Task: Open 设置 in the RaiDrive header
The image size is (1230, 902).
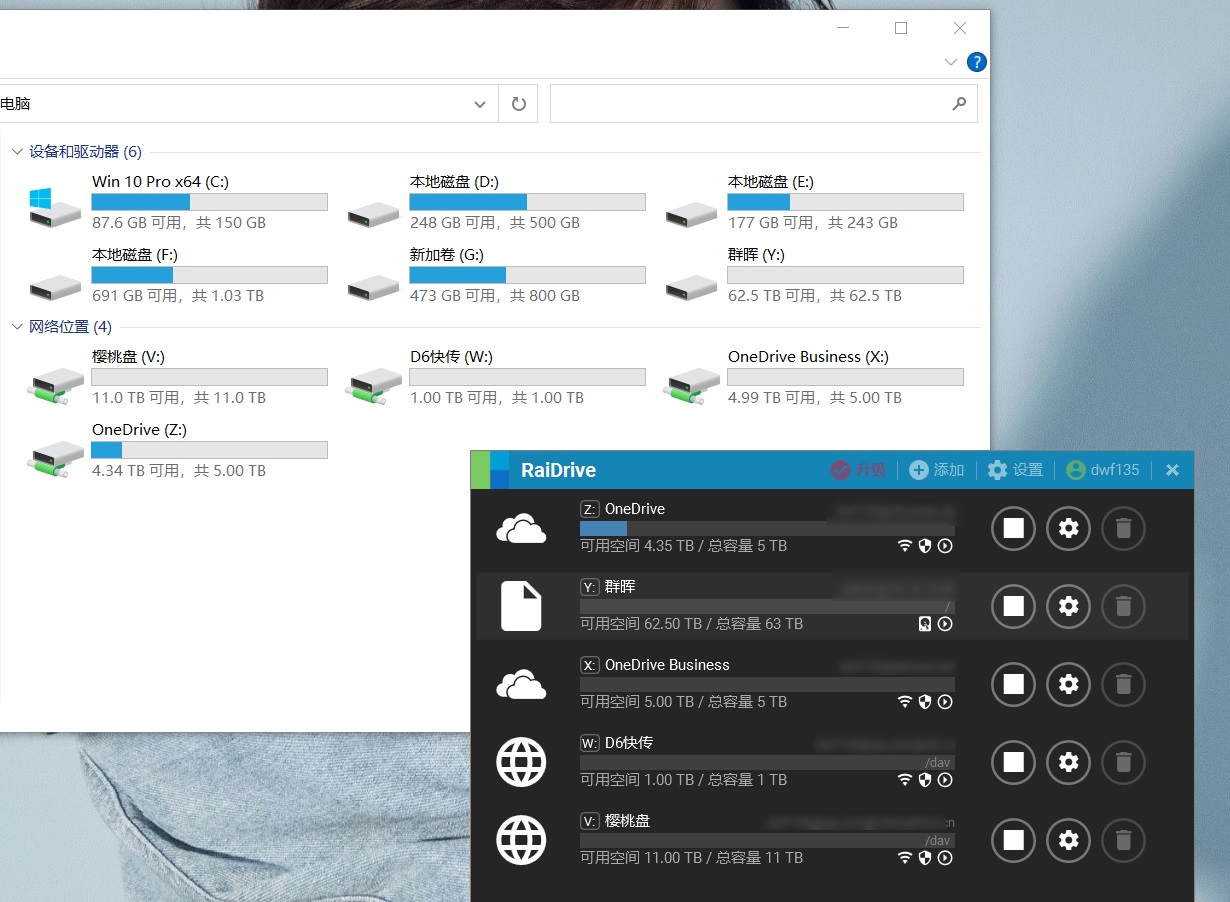Action: [x=1015, y=470]
